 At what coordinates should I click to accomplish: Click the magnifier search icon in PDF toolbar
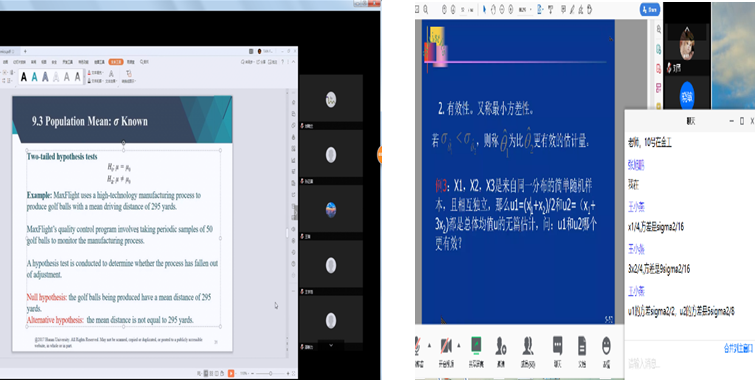coord(426,9)
